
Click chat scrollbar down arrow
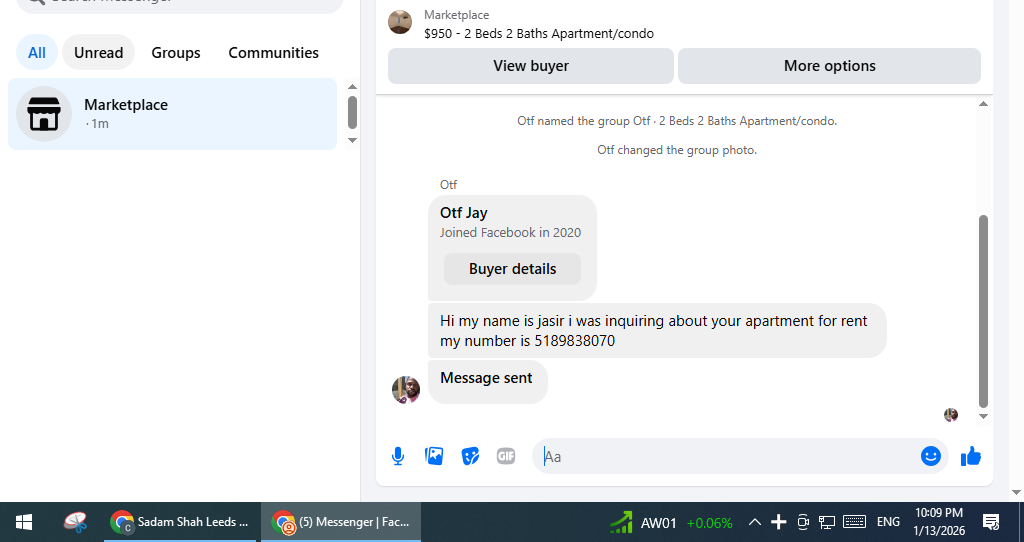tap(984, 416)
